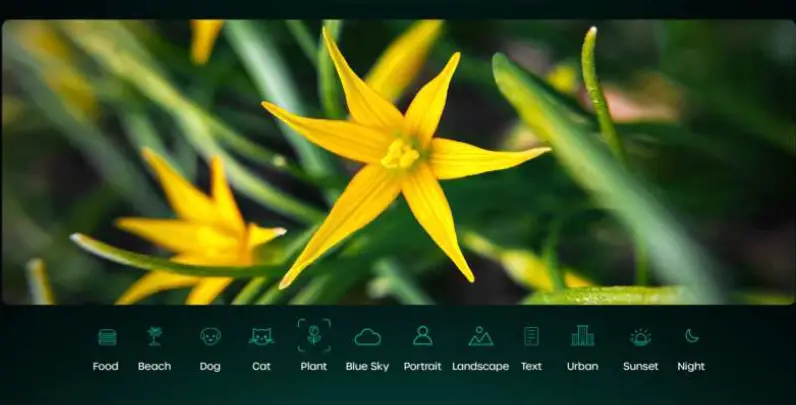Select the Food burger icon
This screenshot has height=405, width=796.
click(x=107, y=337)
